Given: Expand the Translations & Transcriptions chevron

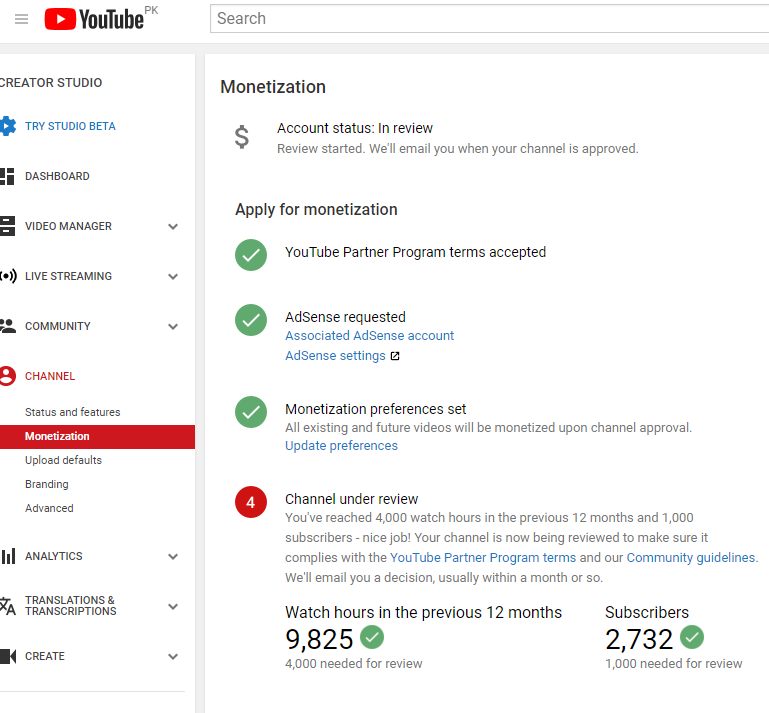Looking at the screenshot, I should pos(173,607).
